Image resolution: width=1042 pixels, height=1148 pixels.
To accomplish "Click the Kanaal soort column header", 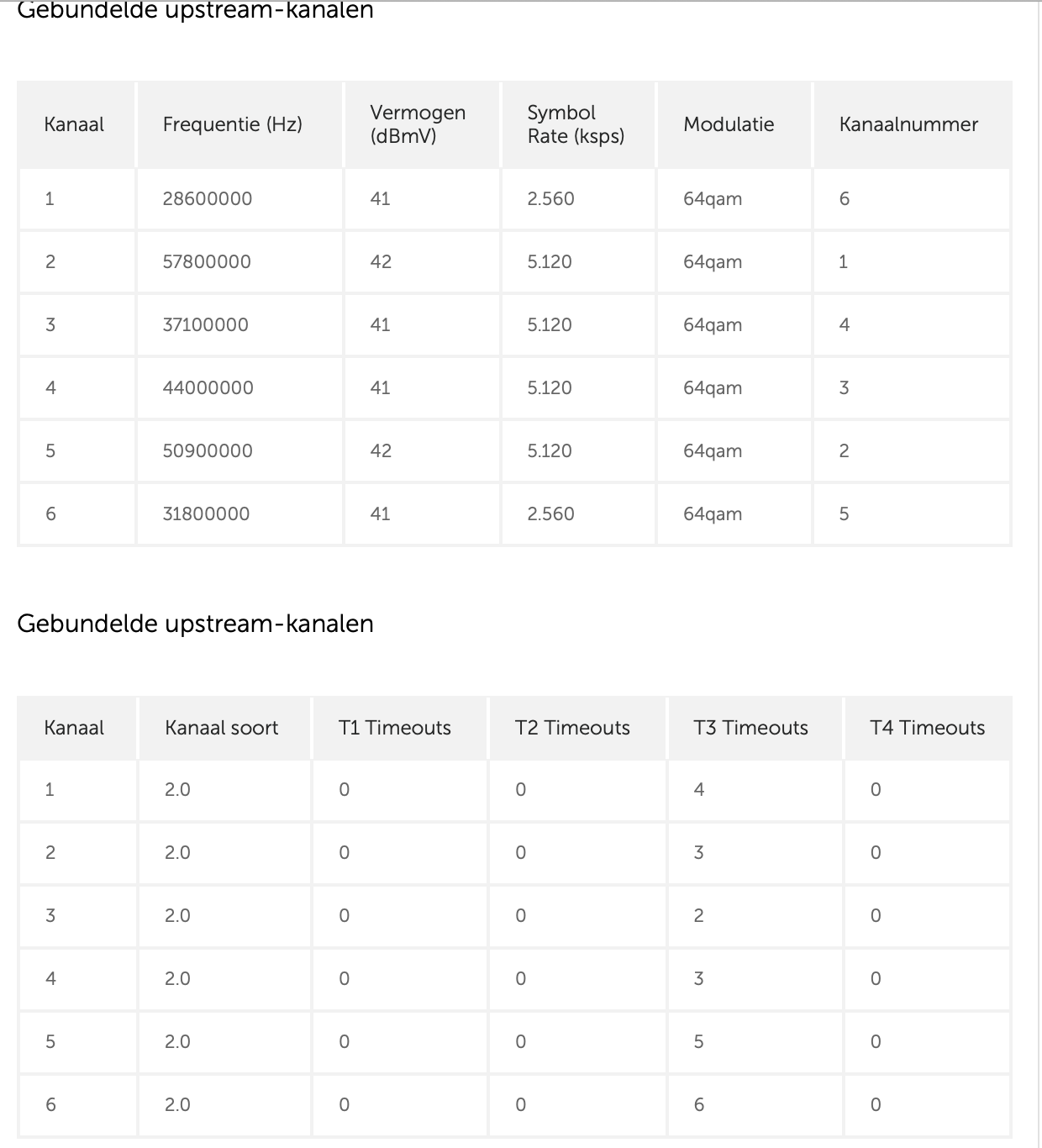I will pos(221,728).
